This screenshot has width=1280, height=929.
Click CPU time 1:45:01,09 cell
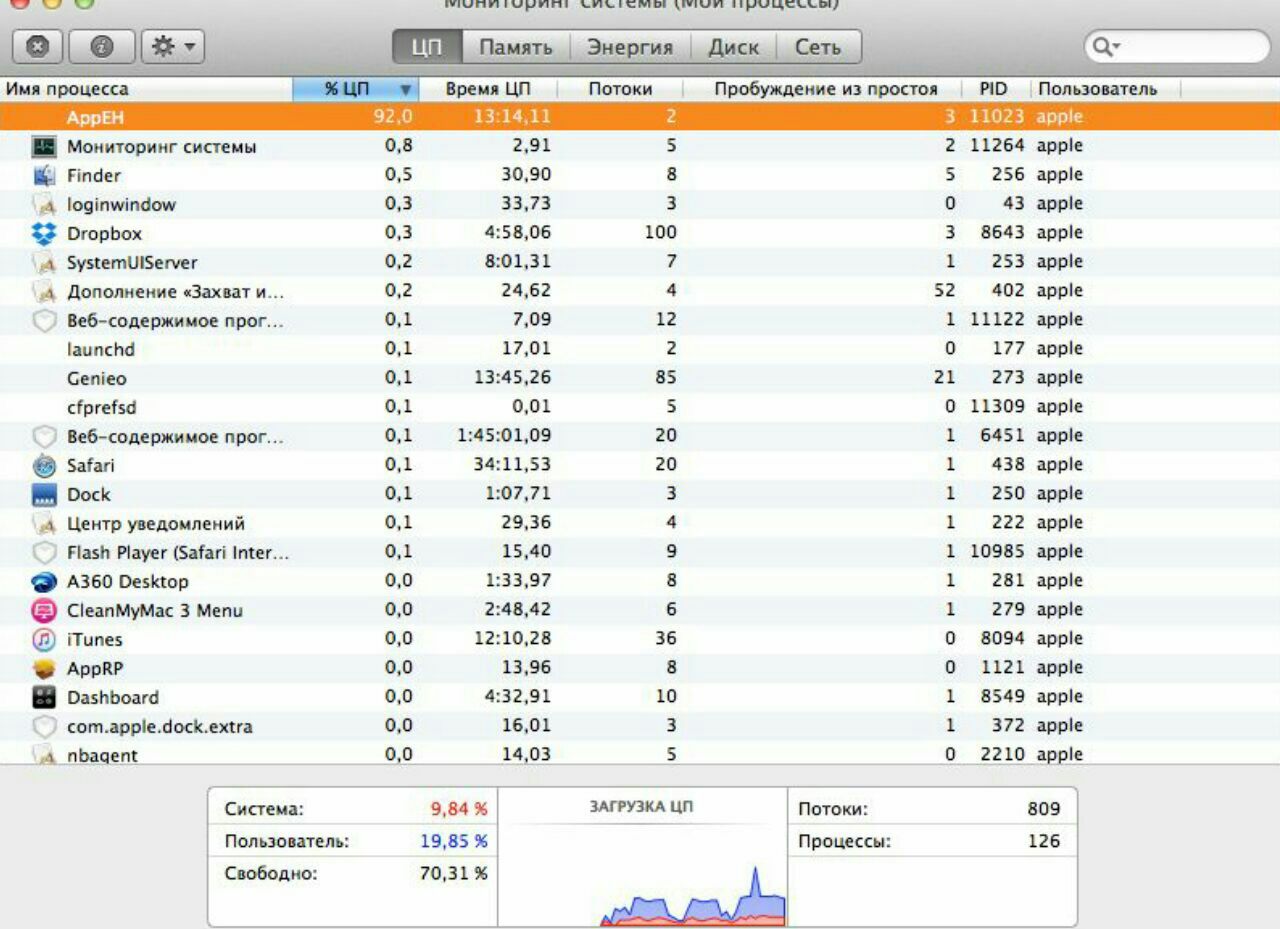[x=504, y=436]
